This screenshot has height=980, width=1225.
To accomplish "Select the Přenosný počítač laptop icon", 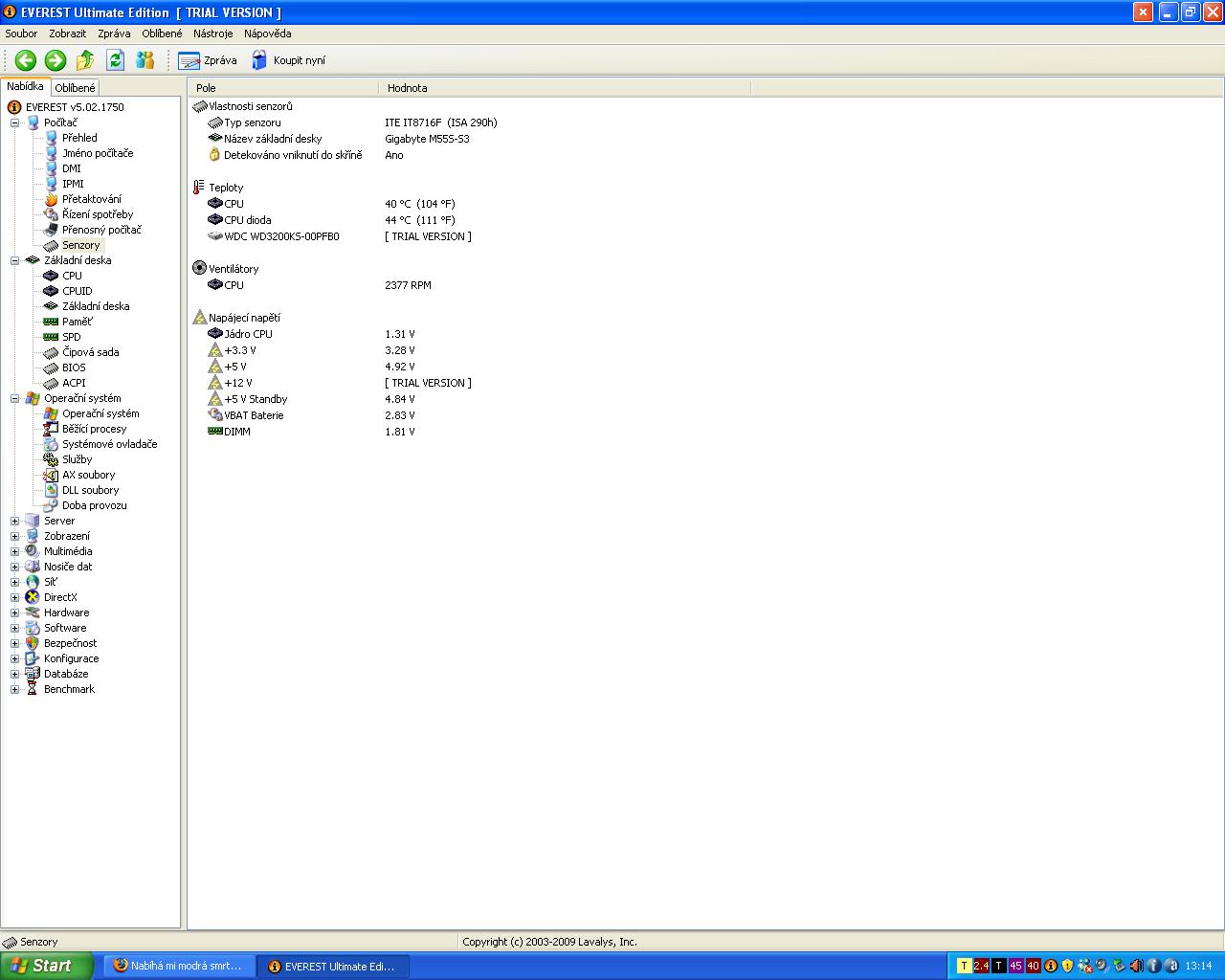I will click(51, 230).
